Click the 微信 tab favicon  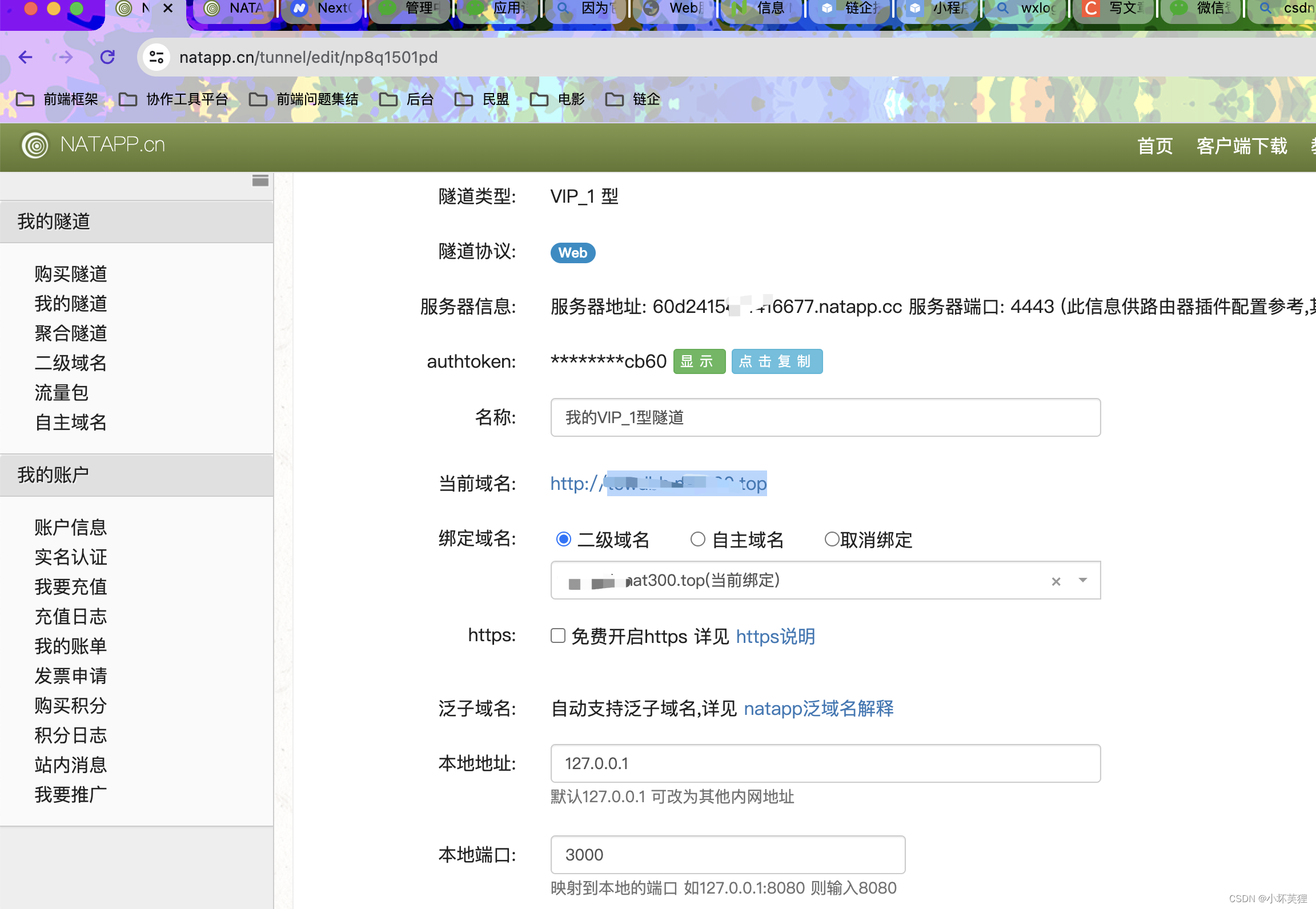tap(1178, 8)
